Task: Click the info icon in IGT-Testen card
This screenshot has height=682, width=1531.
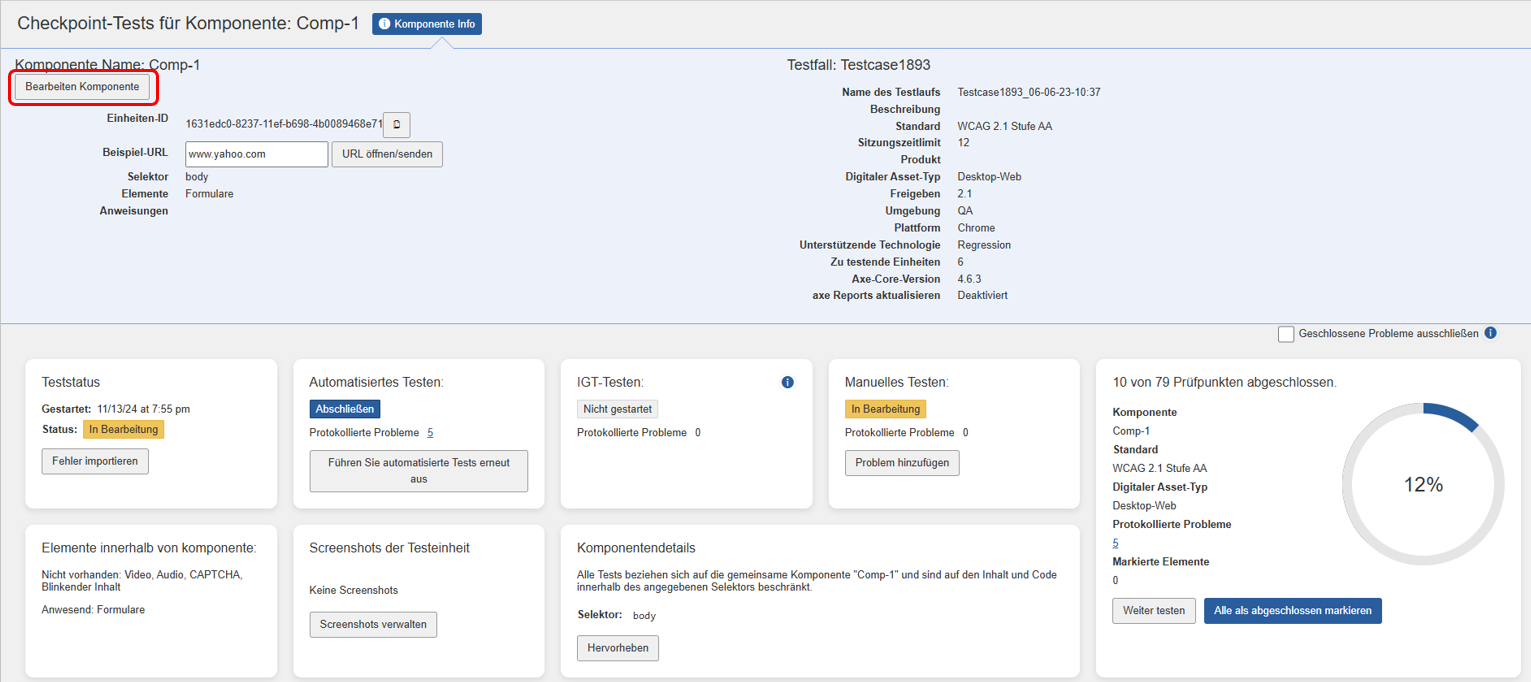Action: coord(787,382)
